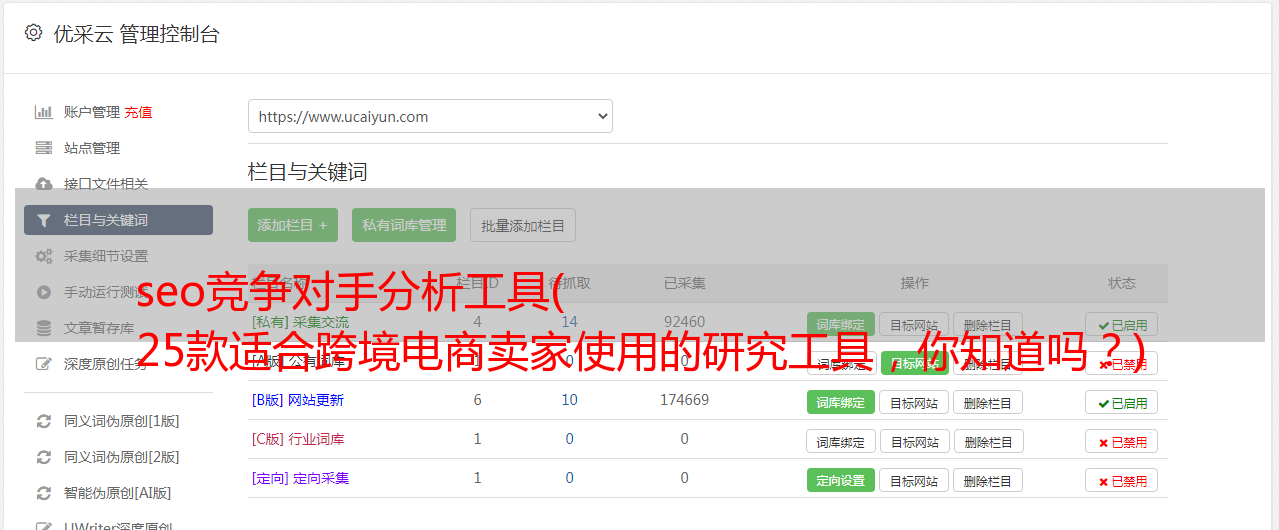Click 目标网站 for the 行业词库 row
The width and height of the screenshot is (1279, 530).
(x=915, y=441)
